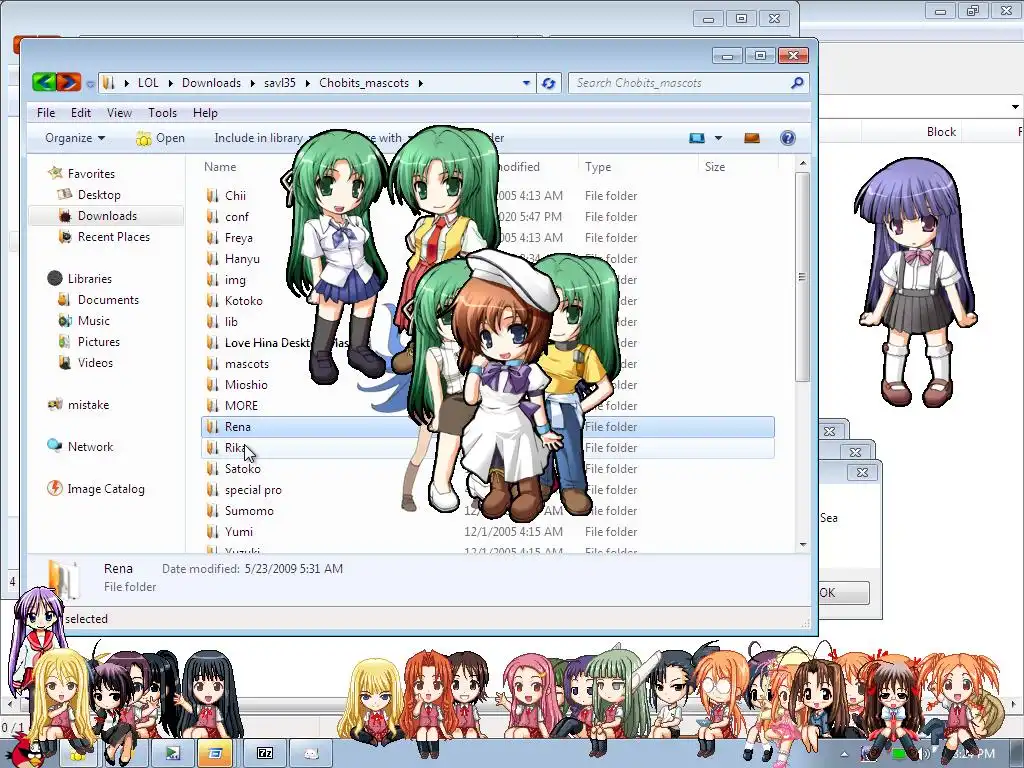The image size is (1024, 768).
Task: Click the Sumomo folder icon
Action: click(x=212, y=511)
